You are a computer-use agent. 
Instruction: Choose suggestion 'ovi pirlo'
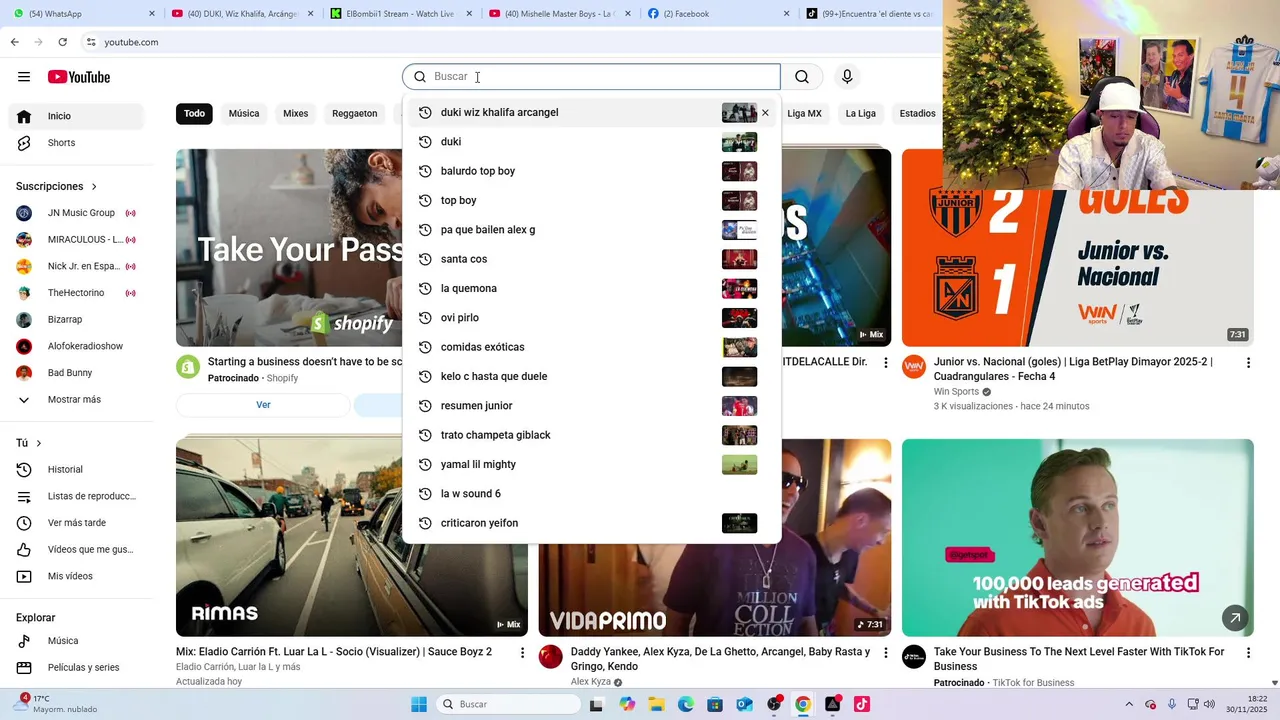click(591, 318)
